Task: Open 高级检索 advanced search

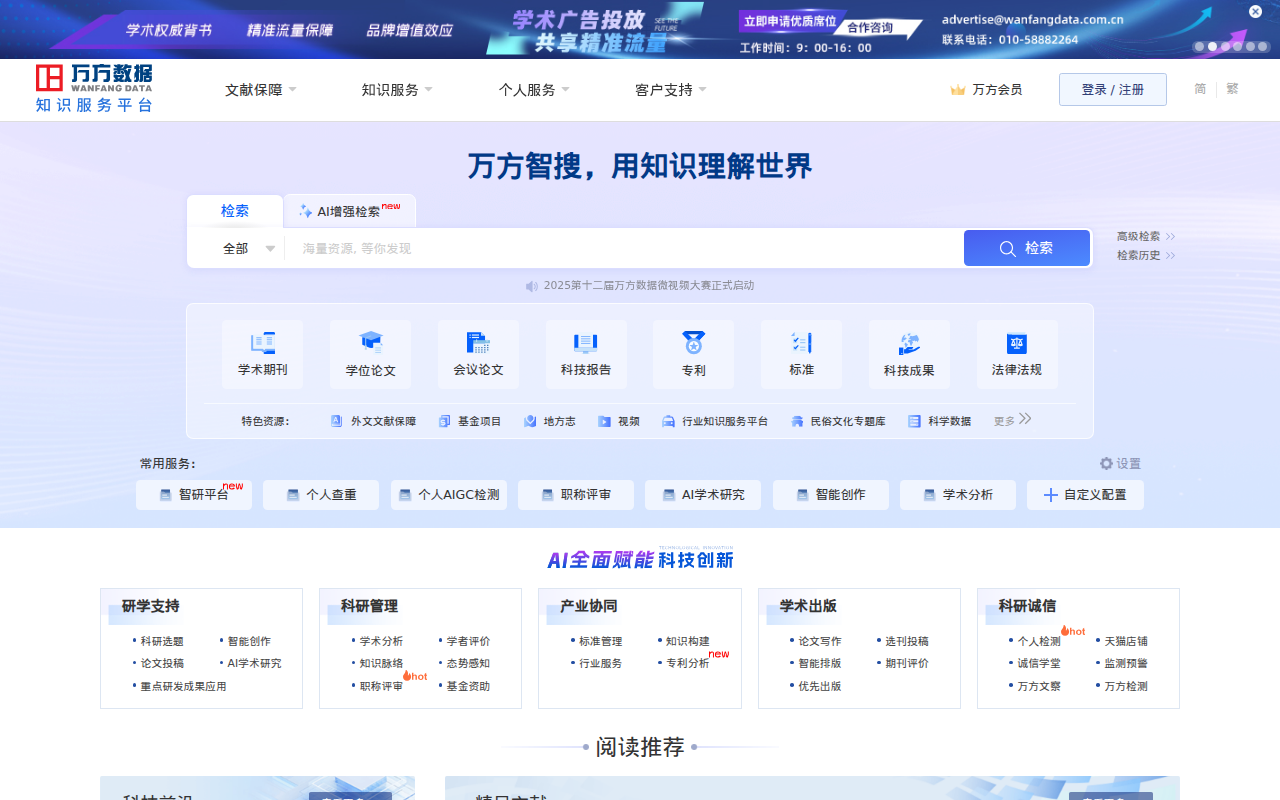Action: (1146, 237)
